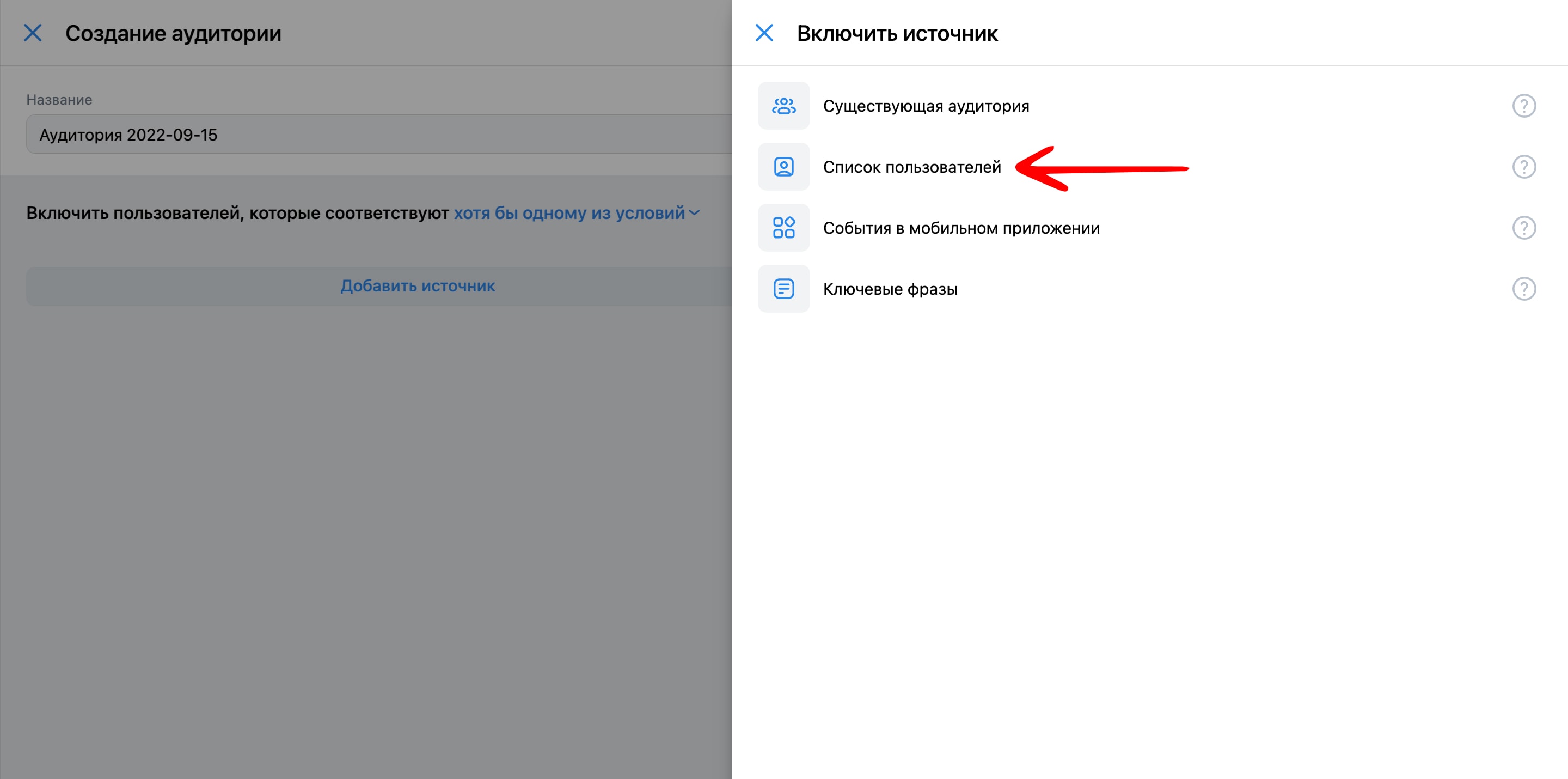1568x779 pixels.
Task: Close the Создание аудитории dialog
Action: coord(33,33)
